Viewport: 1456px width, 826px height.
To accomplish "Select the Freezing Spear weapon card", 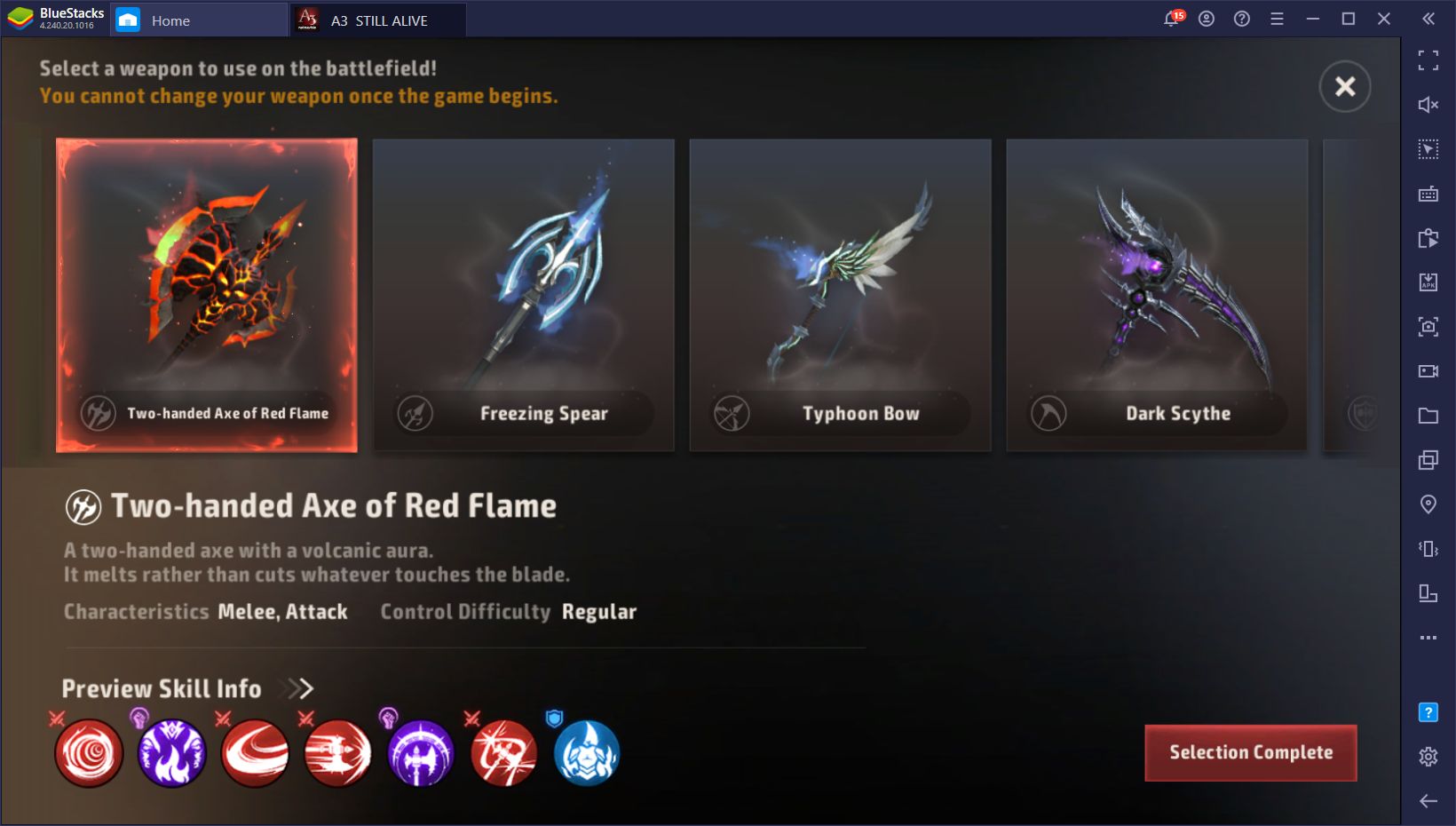I will click(524, 295).
